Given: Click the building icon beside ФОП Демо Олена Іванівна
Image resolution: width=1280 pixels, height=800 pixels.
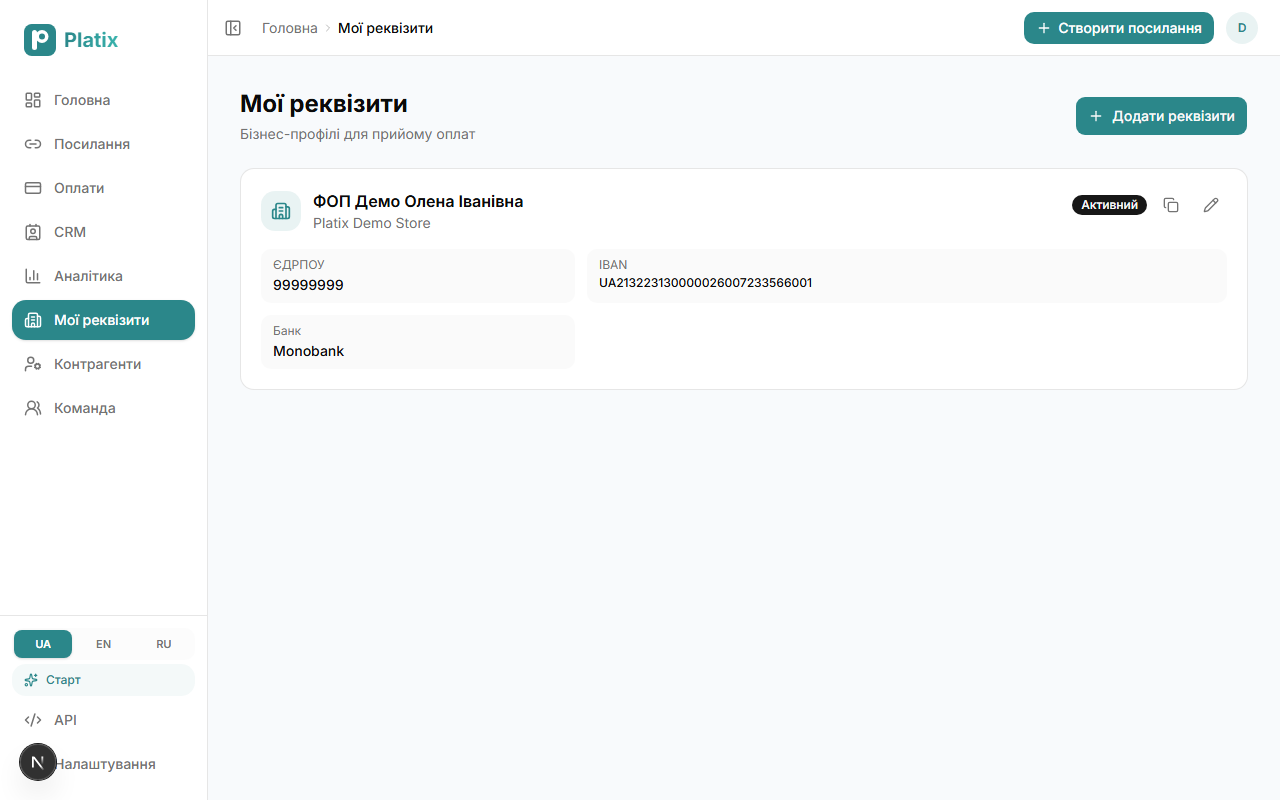Looking at the screenshot, I should click(x=281, y=211).
